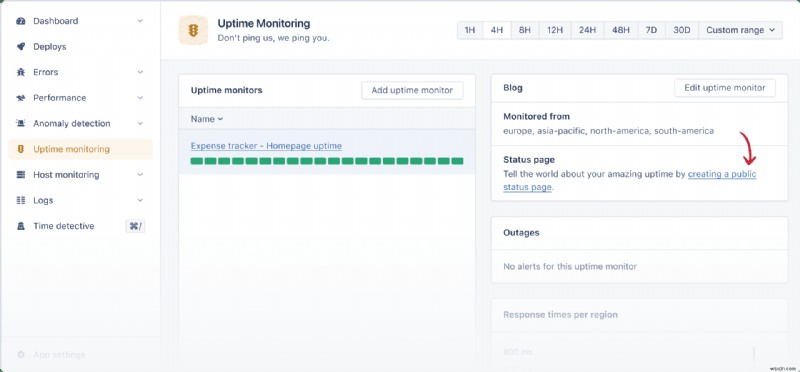Open App settings
The image size is (800, 372).
tap(59, 354)
